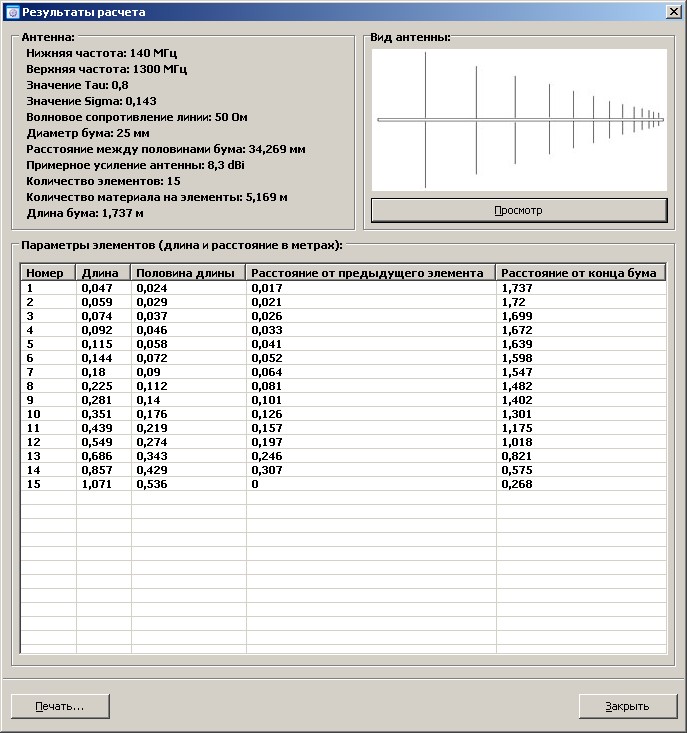Image resolution: width=687 pixels, height=733 pixels.
Task: Select the row numbered 3 in the table
Action: tap(344, 316)
